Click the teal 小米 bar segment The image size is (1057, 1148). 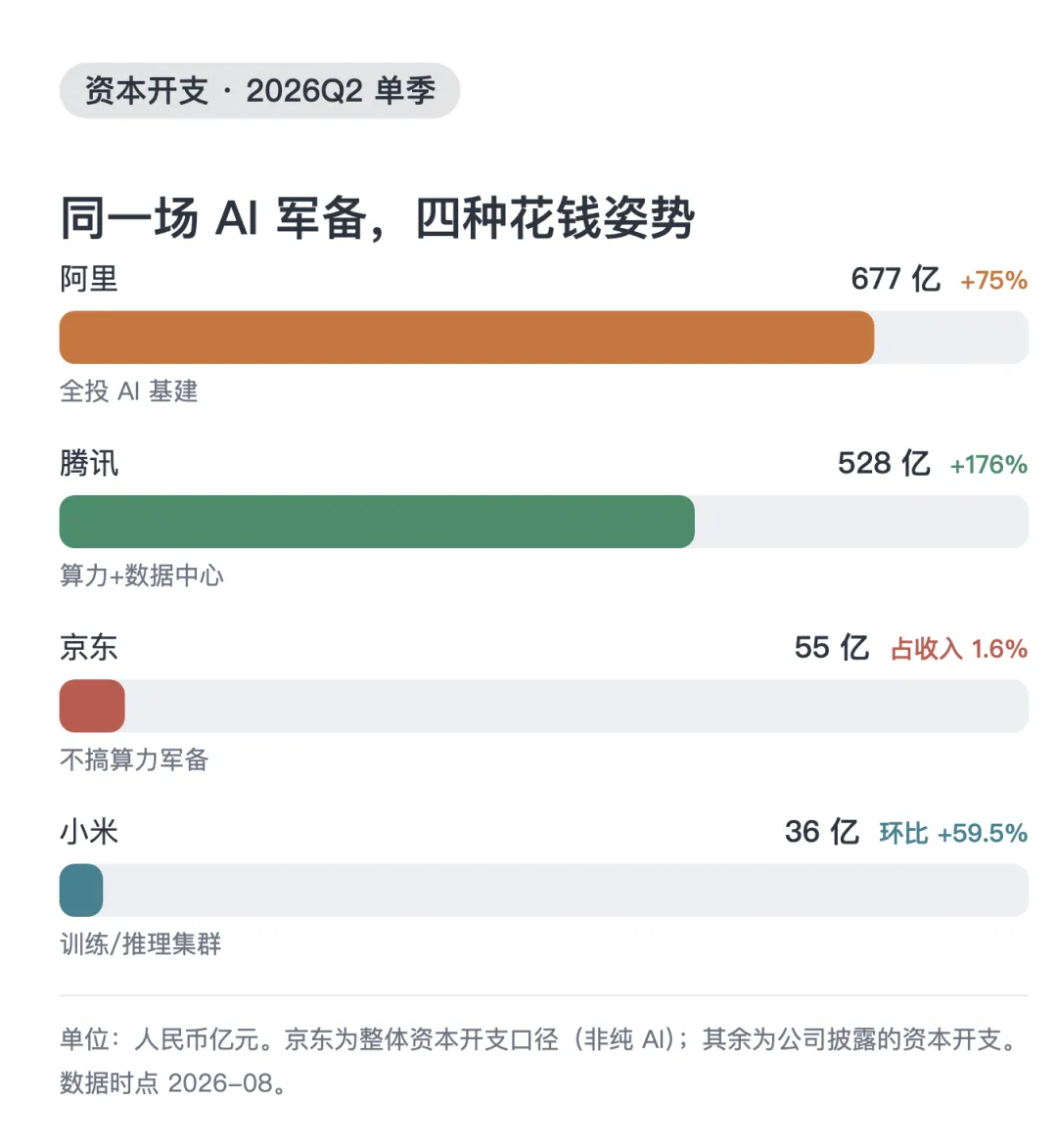click(81, 891)
